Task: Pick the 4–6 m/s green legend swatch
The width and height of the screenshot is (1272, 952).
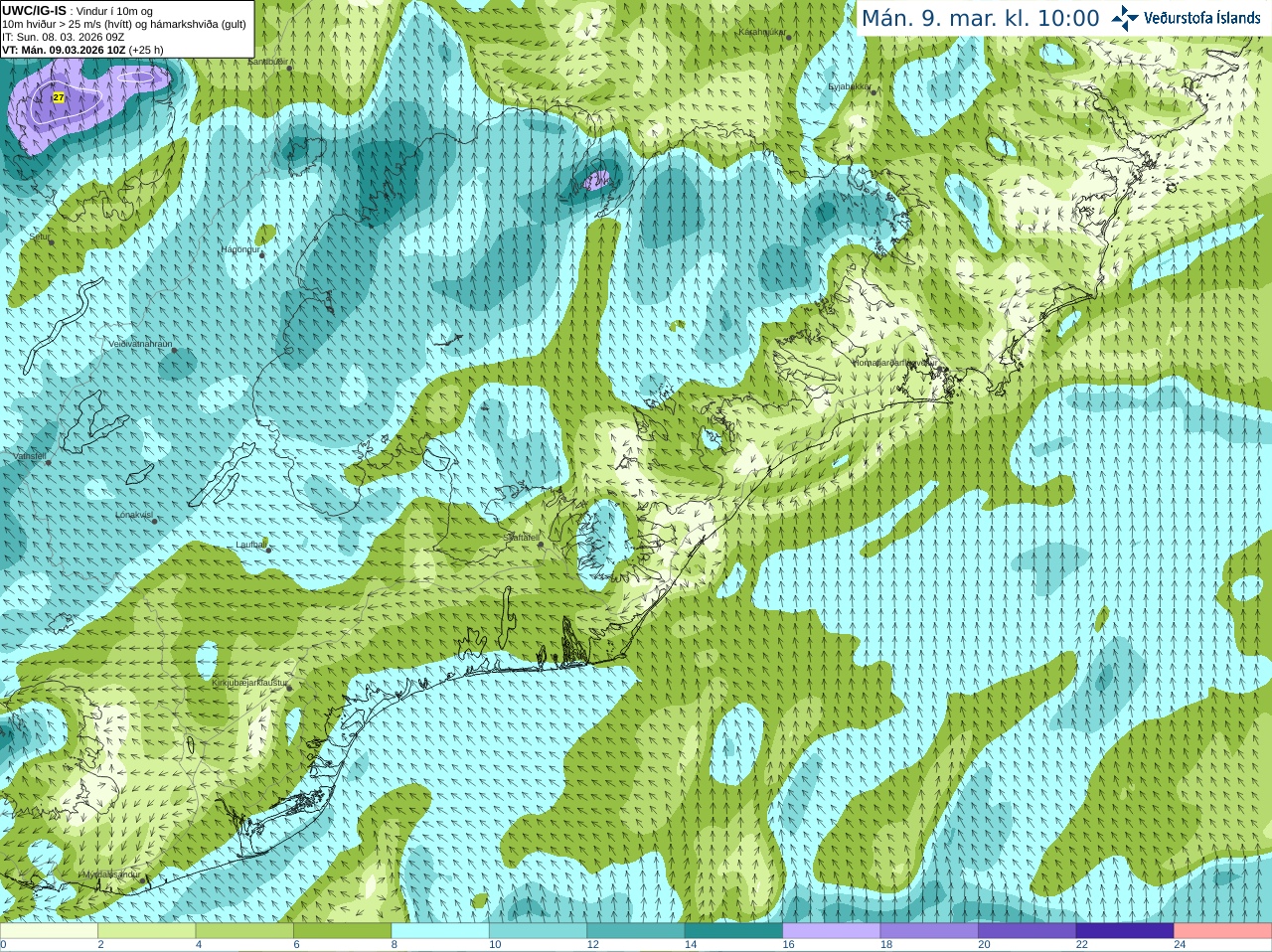Action: pos(244,931)
